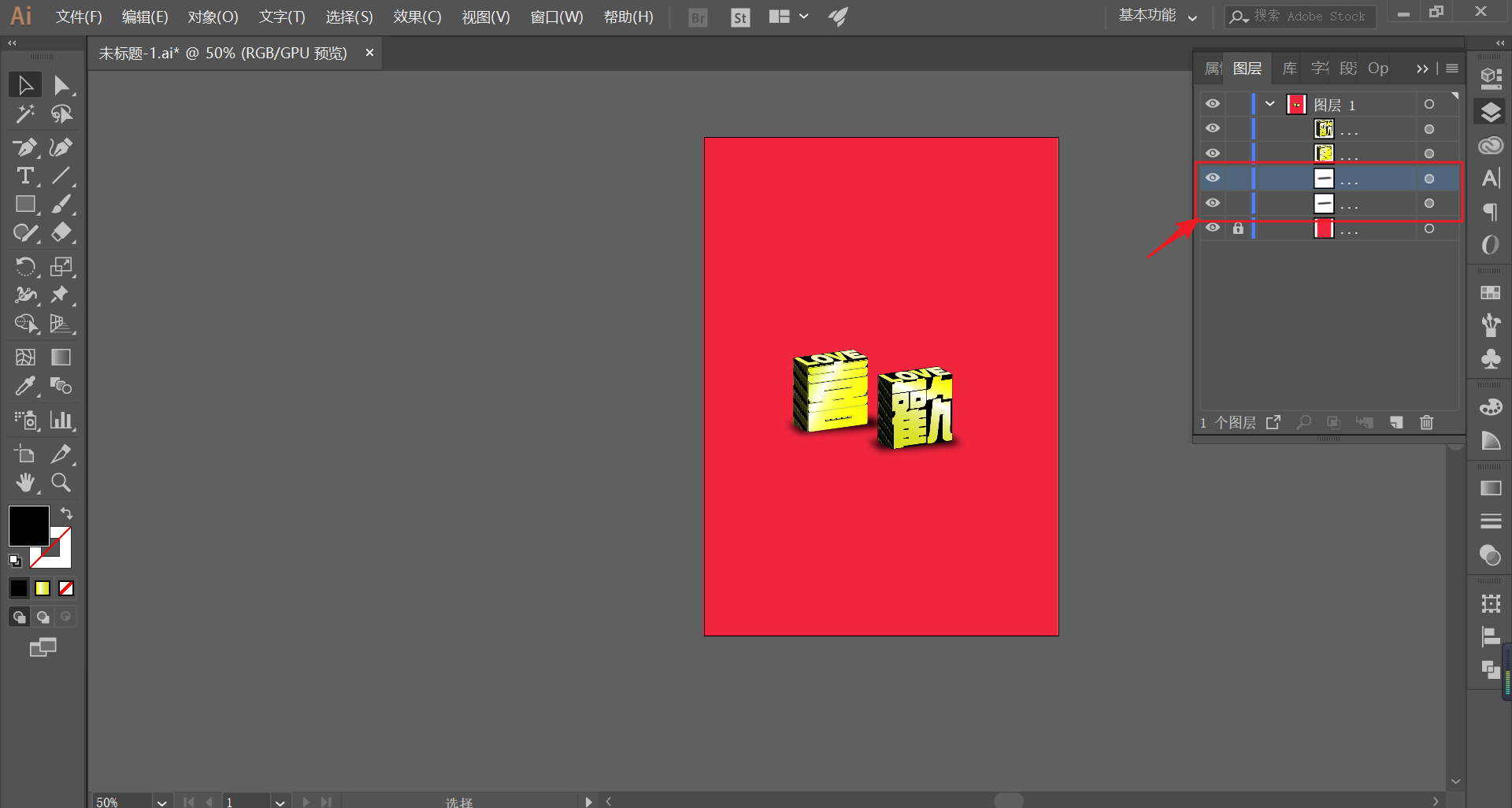The image size is (1512, 808).
Task: Delete selection with the trash icon
Action: (x=1426, y=423)
